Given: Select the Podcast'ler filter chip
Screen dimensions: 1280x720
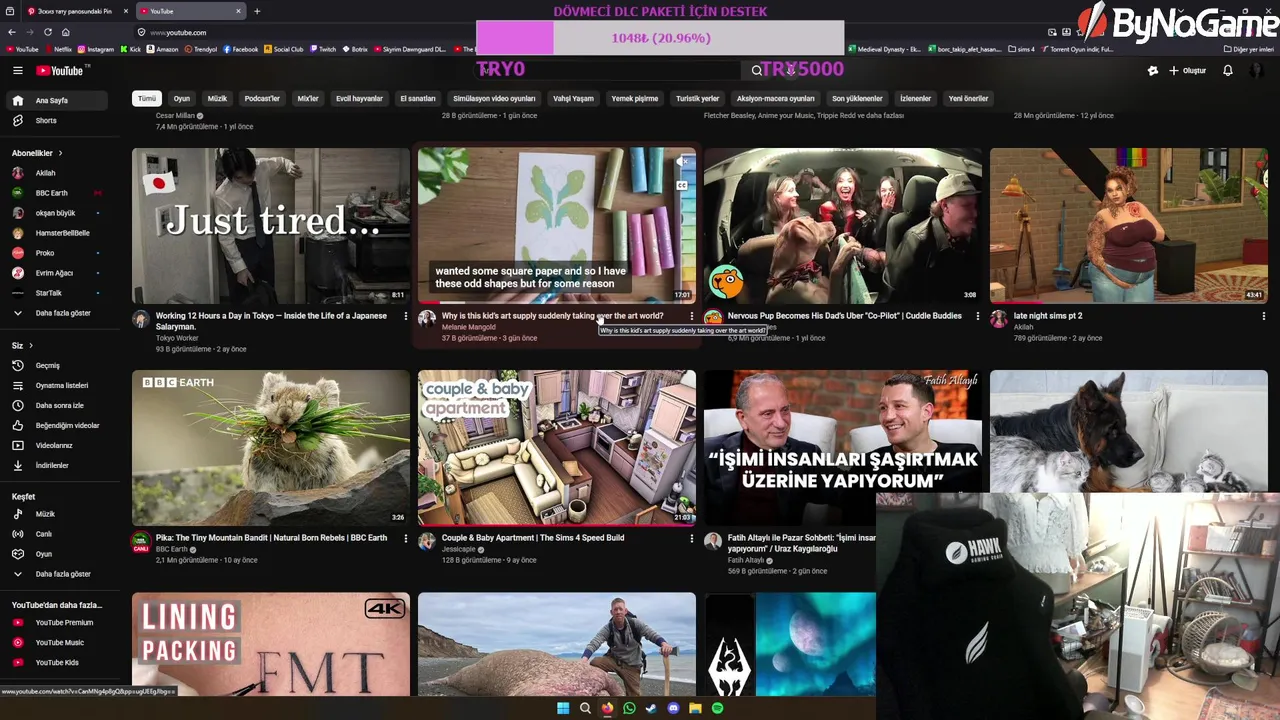Looking at the screenshot, I should tap(263, 99).
